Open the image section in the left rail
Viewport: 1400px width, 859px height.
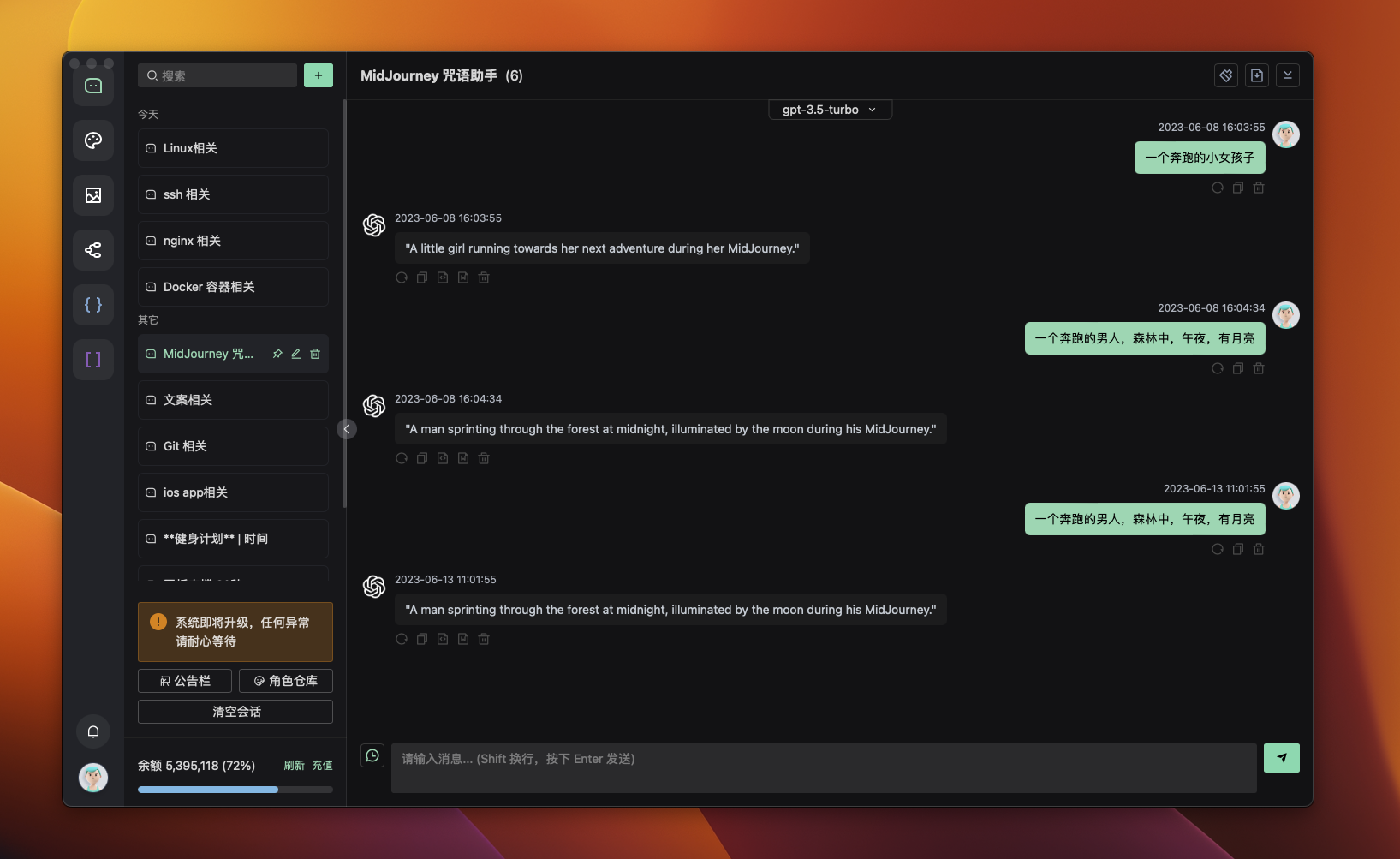click(x=93, y=195)
